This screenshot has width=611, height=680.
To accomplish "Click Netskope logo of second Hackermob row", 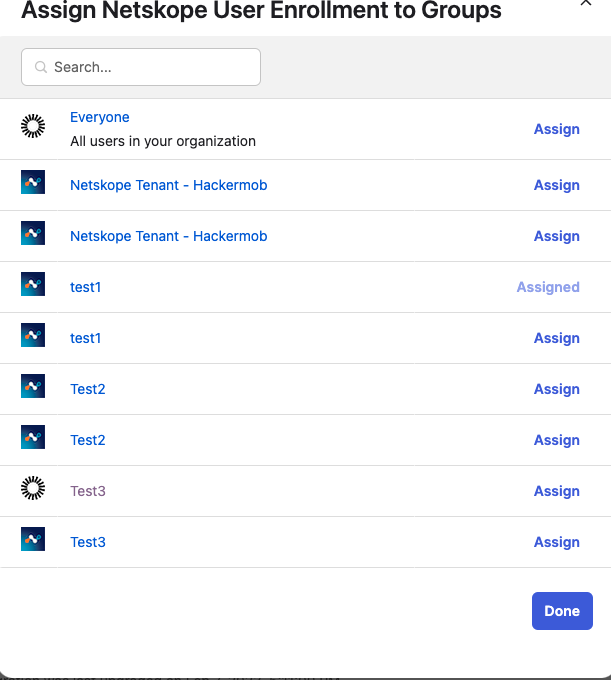I will [33, 233].
